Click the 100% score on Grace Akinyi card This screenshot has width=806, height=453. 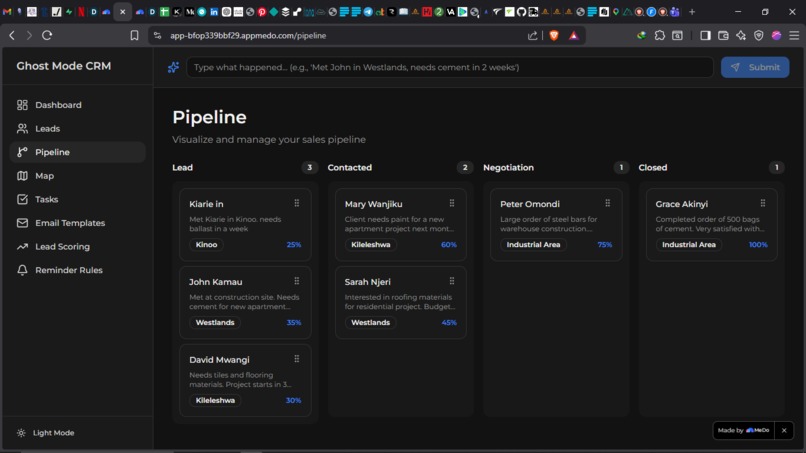click(x=758, y=245)
